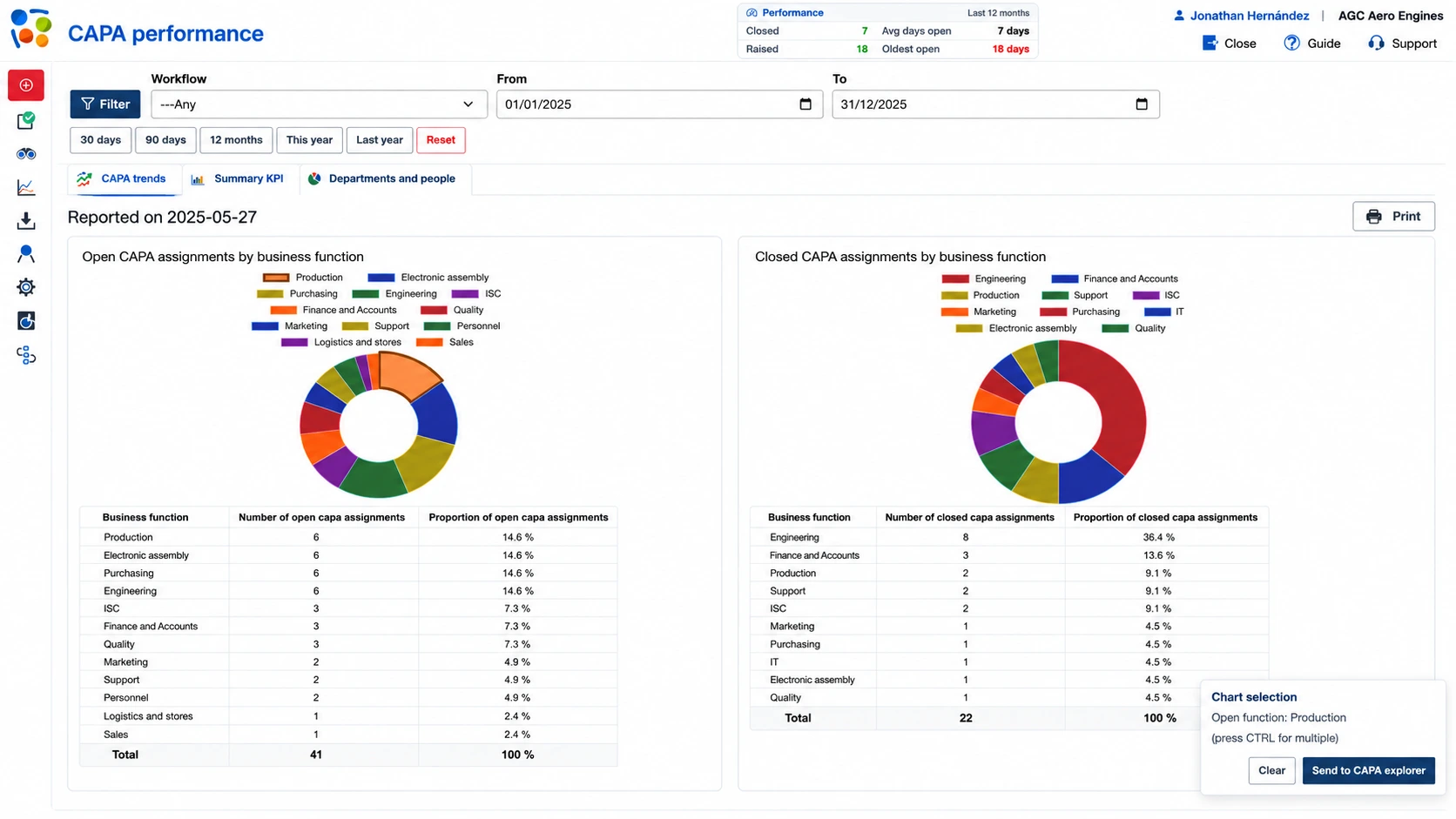Select the highlighted Production slice of open chart
Image resolution: width=1456 pixels, height=819 pixels.
(407, 374)
